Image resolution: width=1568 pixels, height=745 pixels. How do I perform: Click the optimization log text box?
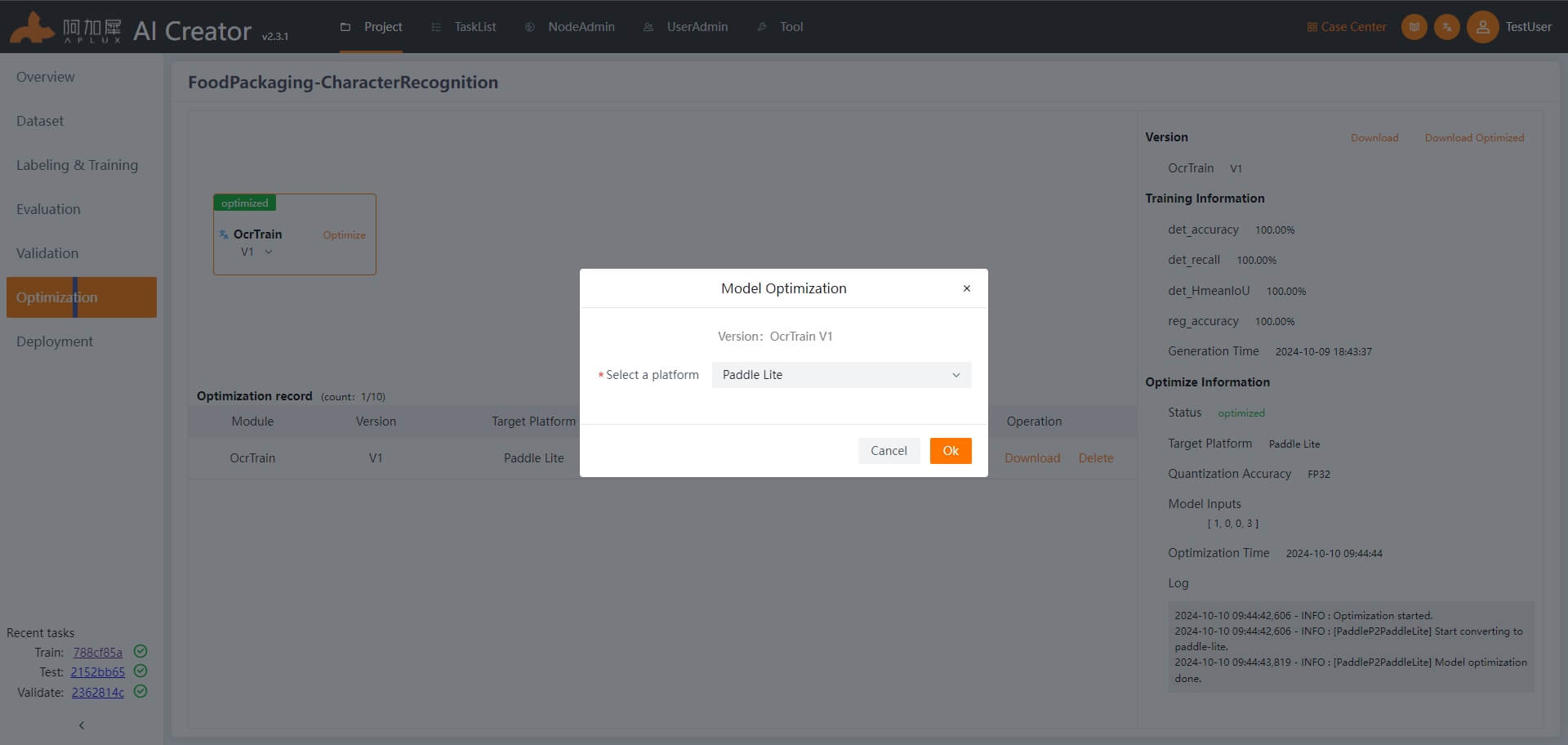pyautogui.click(x=1351, y=647)
